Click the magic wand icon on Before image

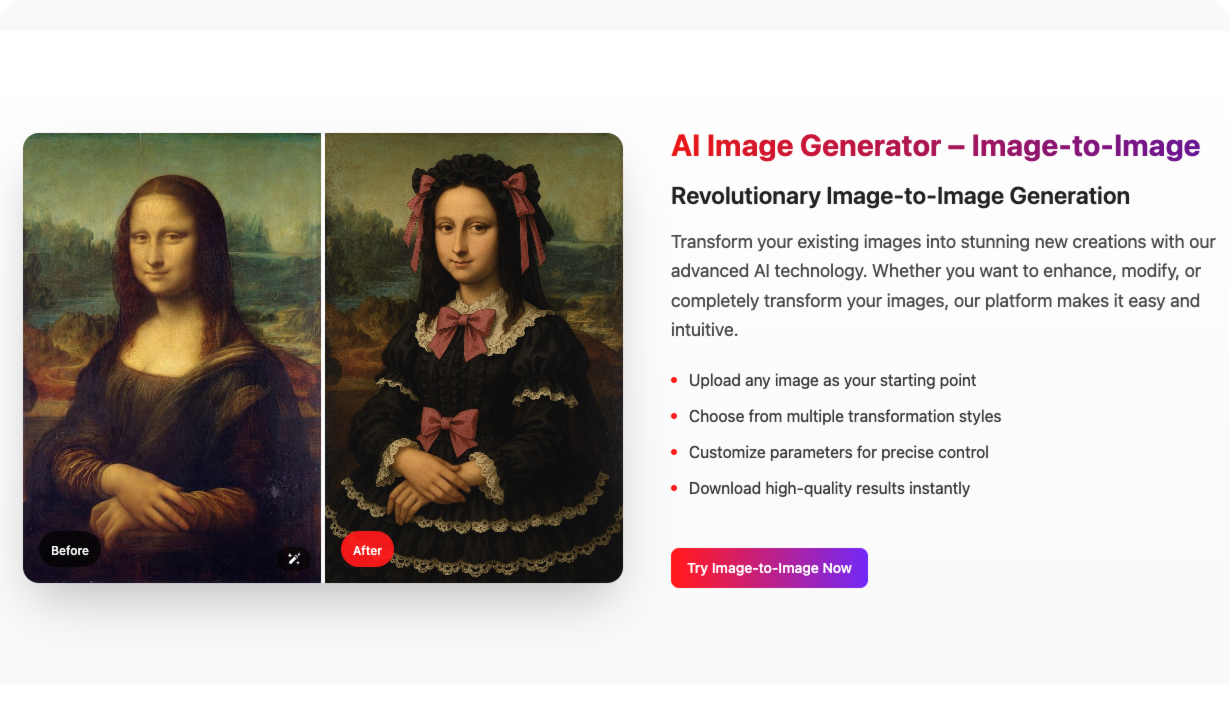[x=294, y=559]
